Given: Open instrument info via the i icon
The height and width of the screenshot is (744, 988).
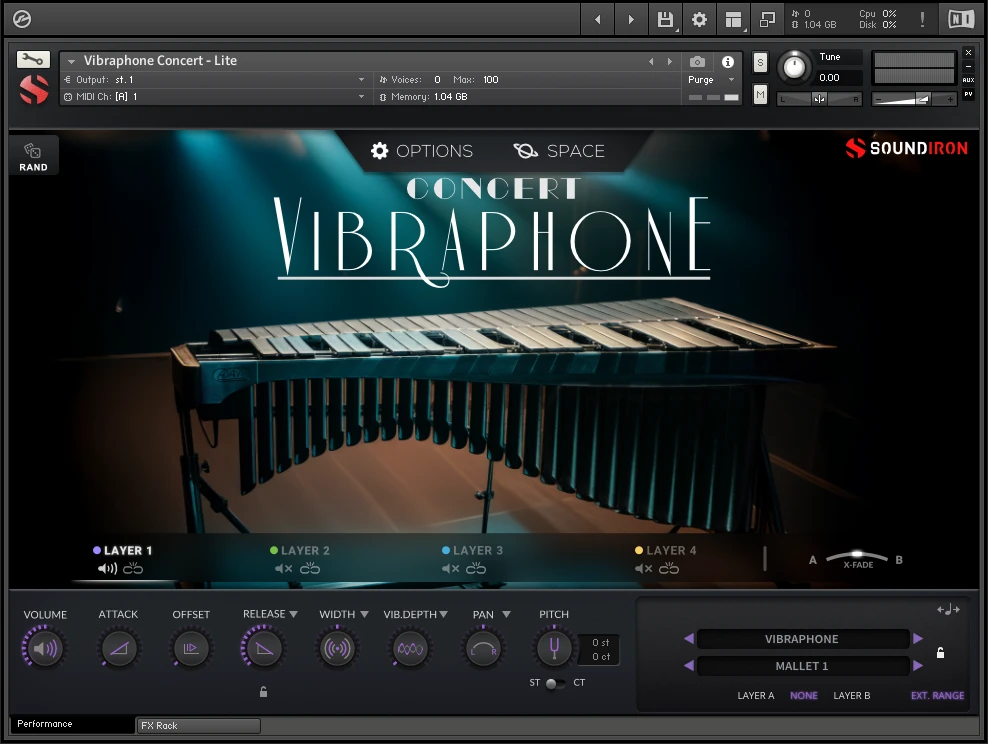Looking at the screenshot, I should point(728,61).
